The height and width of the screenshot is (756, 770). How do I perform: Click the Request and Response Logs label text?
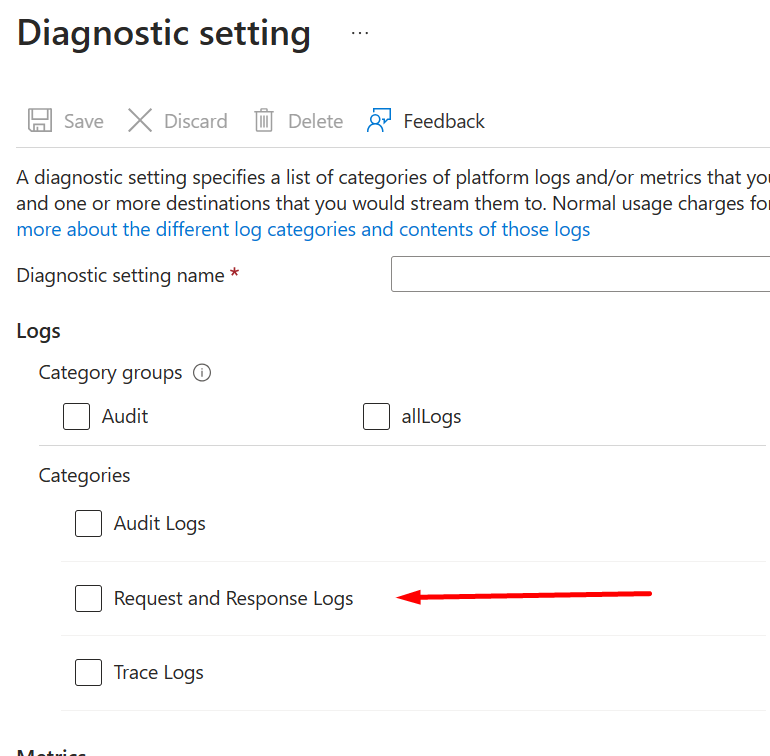click(233, 599)
